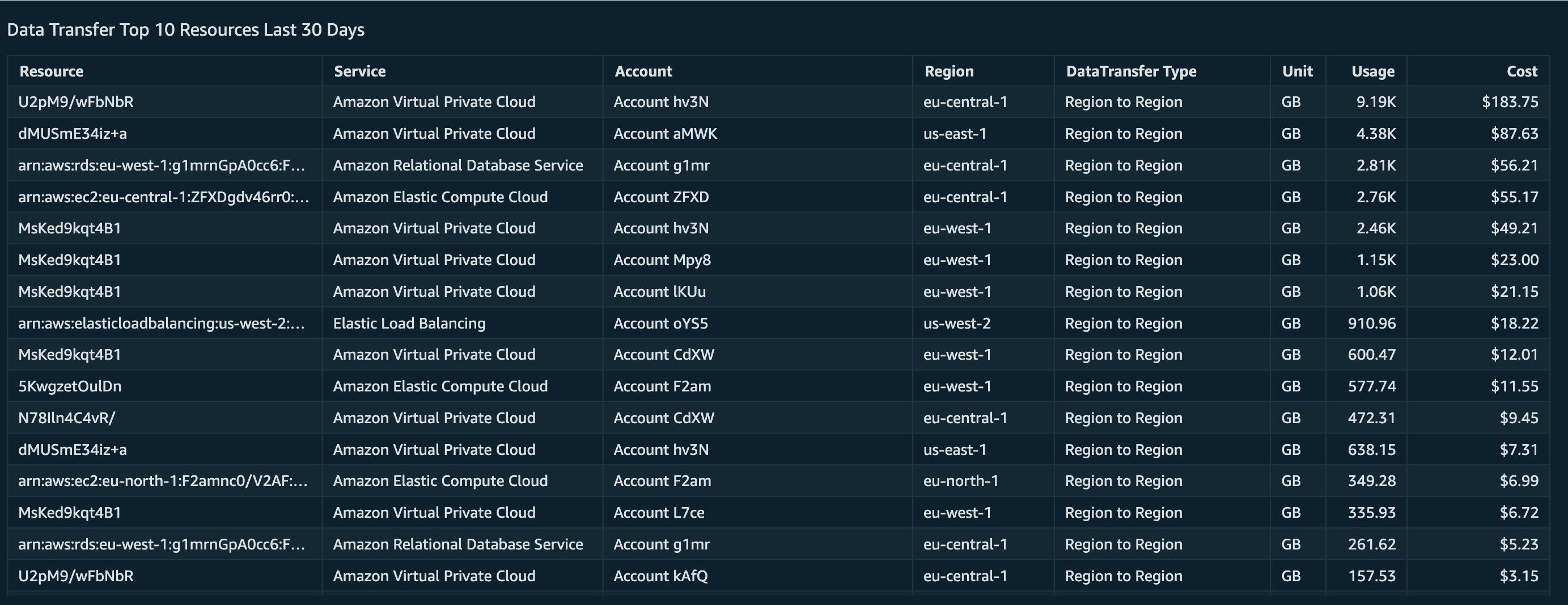Viewport: 1568px width, 605px height.
Task: Click the Unit column header
Action: point(1297,71)
